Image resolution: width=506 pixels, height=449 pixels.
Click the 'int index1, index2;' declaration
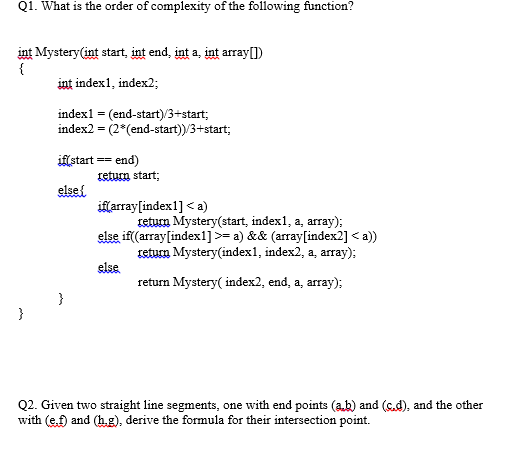coord(108,83)
